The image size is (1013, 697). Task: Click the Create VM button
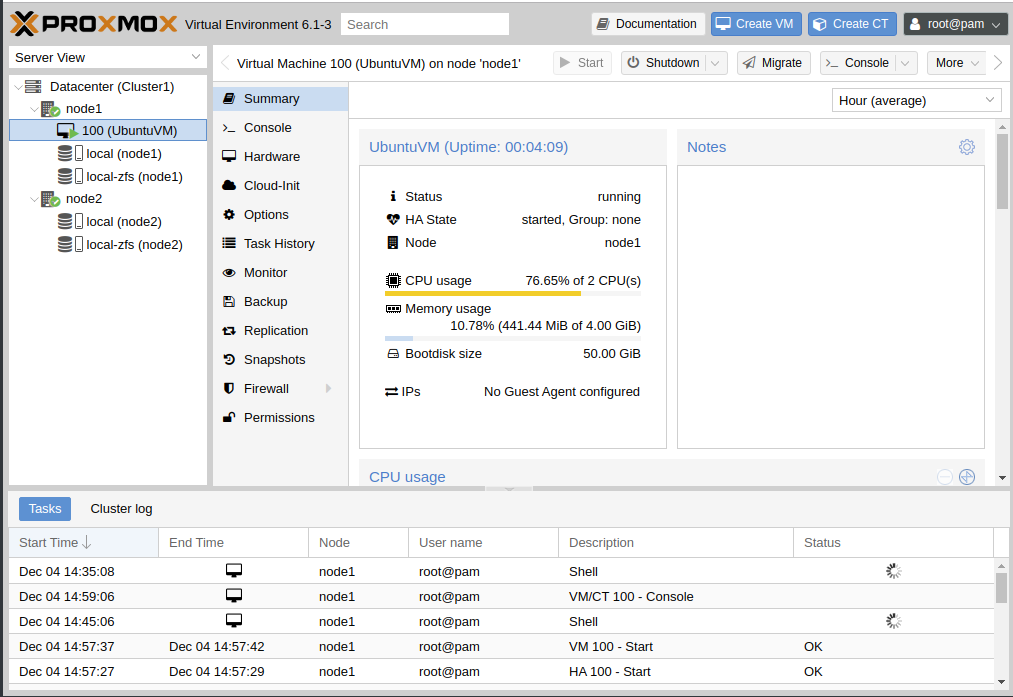756,24
